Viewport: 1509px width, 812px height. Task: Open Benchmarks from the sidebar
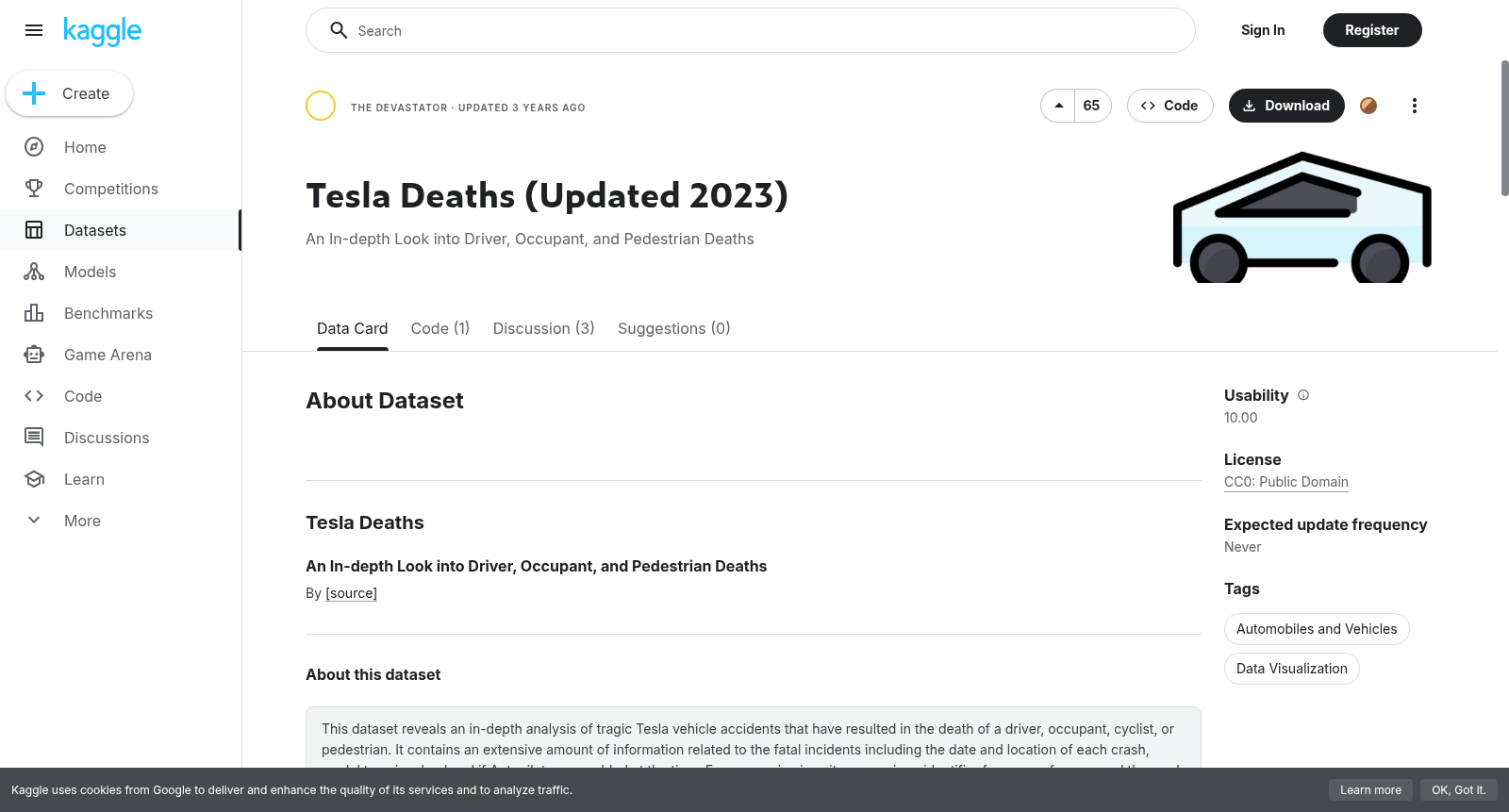(121, 313)
